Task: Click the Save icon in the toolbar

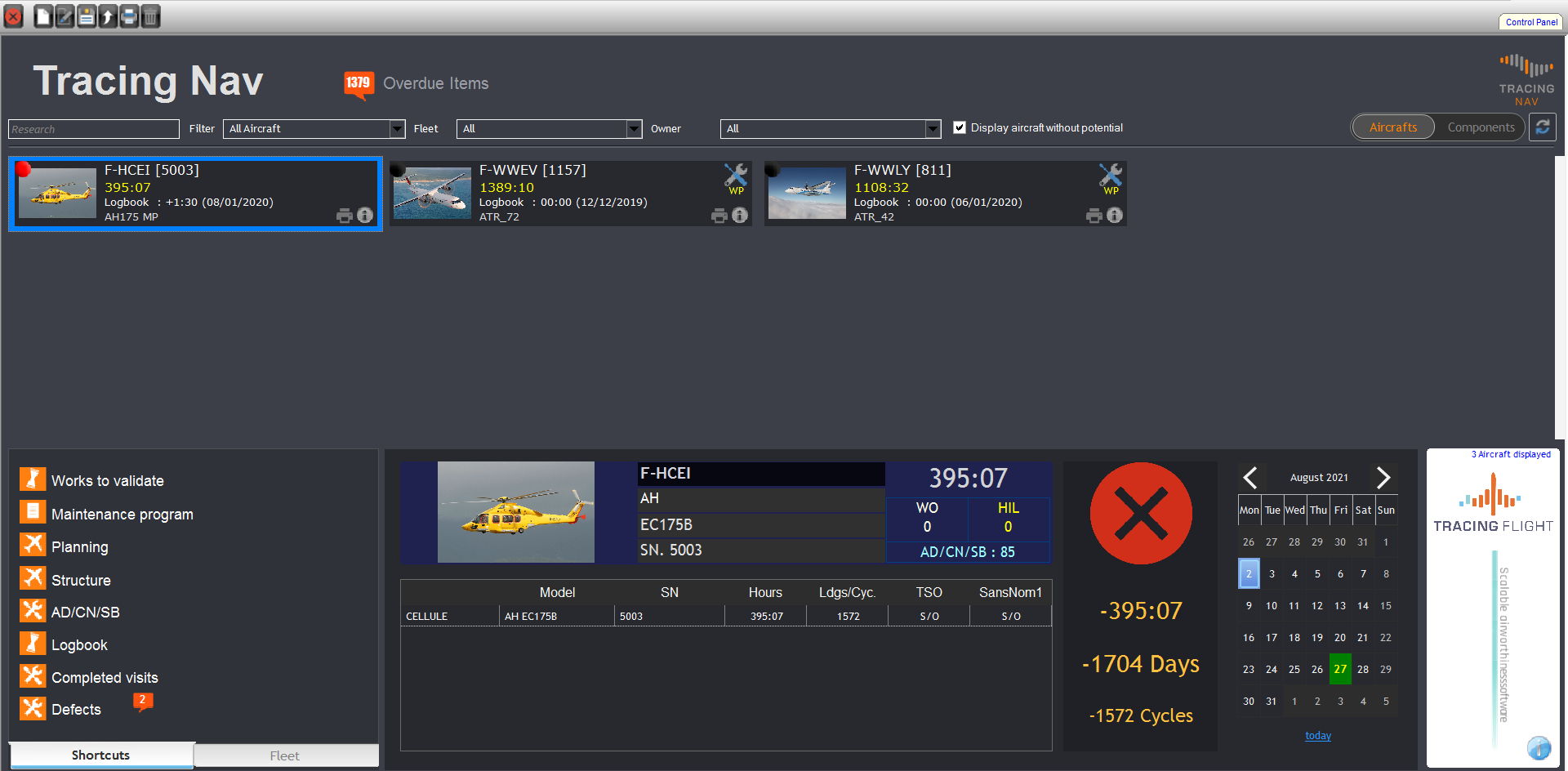Action: [86, 16]
